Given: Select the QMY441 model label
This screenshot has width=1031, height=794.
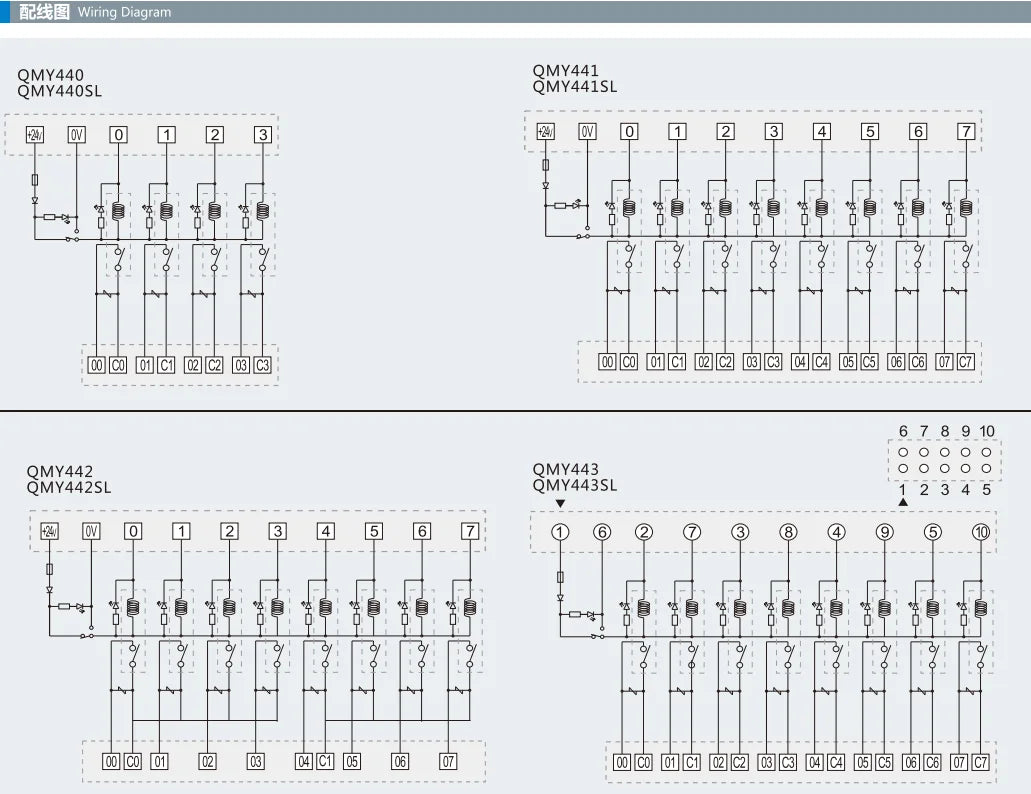Looking at the screenshot, I should point(565,70).
